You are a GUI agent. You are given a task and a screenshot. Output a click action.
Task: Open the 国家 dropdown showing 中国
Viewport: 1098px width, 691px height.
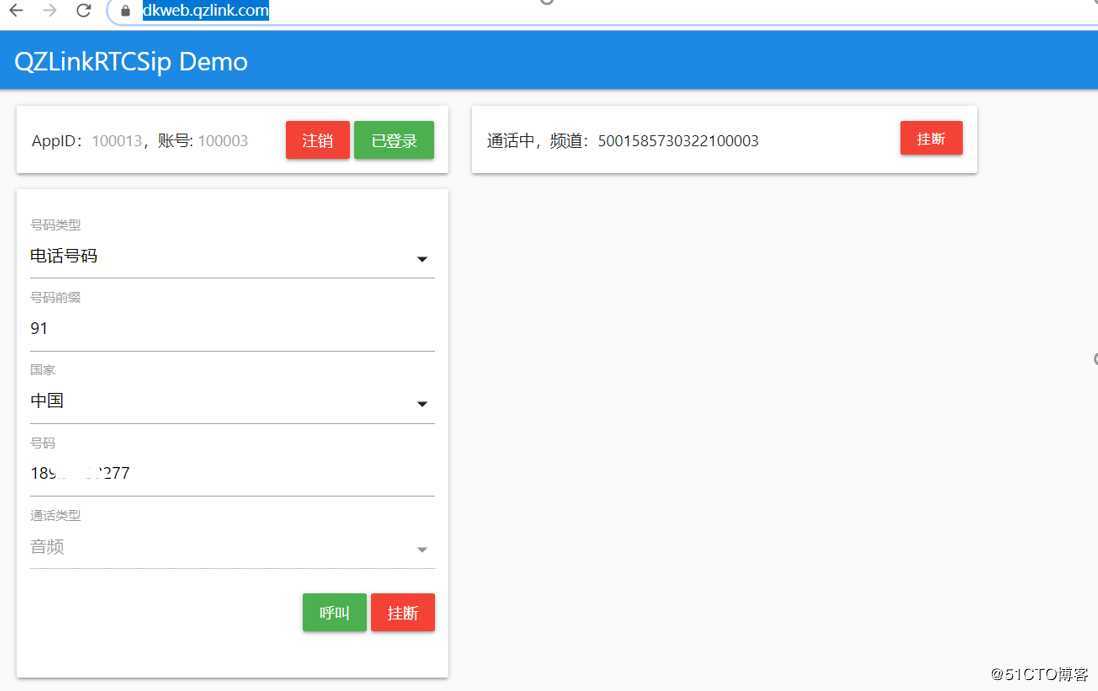tap(232, 401)
